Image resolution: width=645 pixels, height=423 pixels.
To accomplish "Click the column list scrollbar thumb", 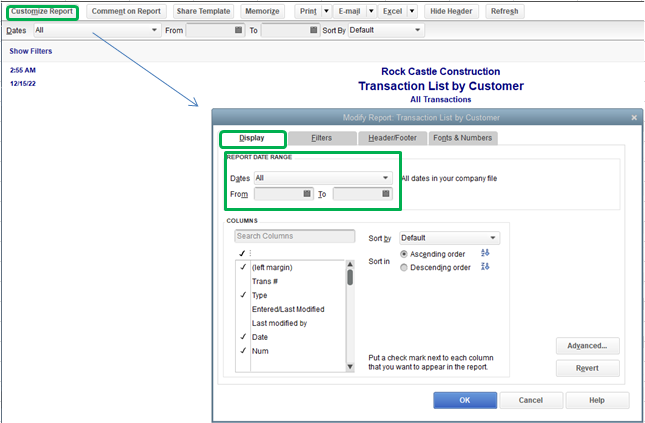I will pyautogui.click(x=350, y=277).
